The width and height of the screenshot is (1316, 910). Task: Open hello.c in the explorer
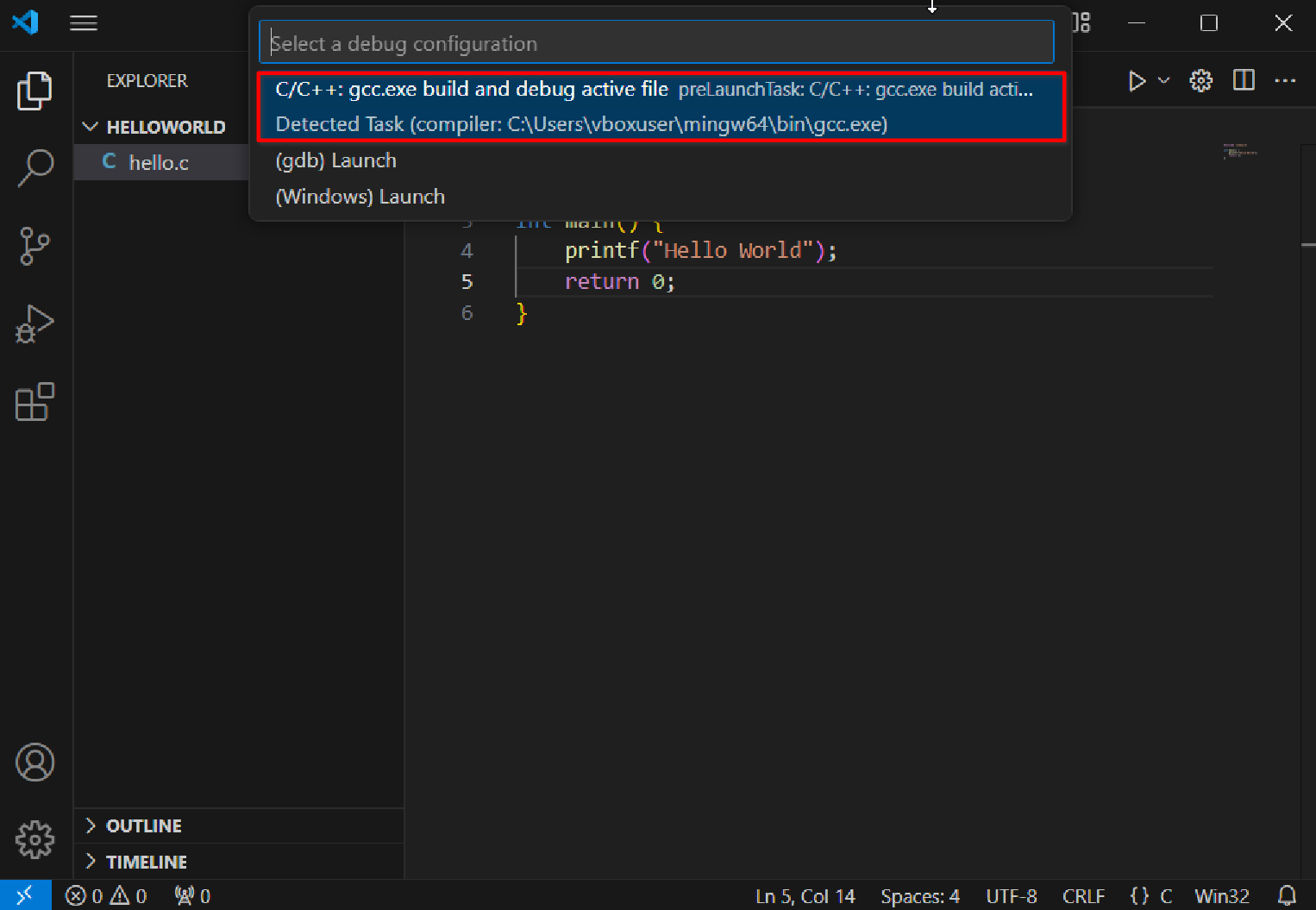[x=159, y=162]
